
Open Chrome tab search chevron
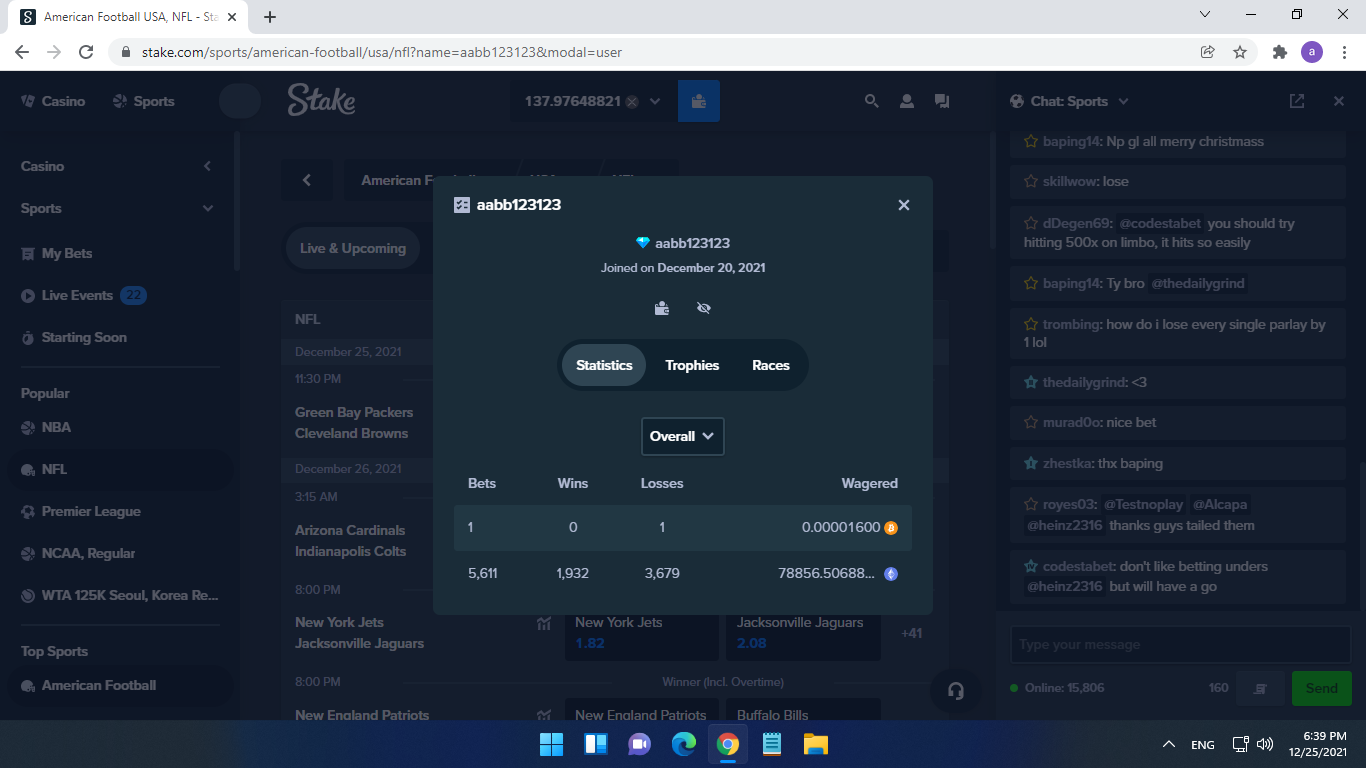tap(1205, 15)
